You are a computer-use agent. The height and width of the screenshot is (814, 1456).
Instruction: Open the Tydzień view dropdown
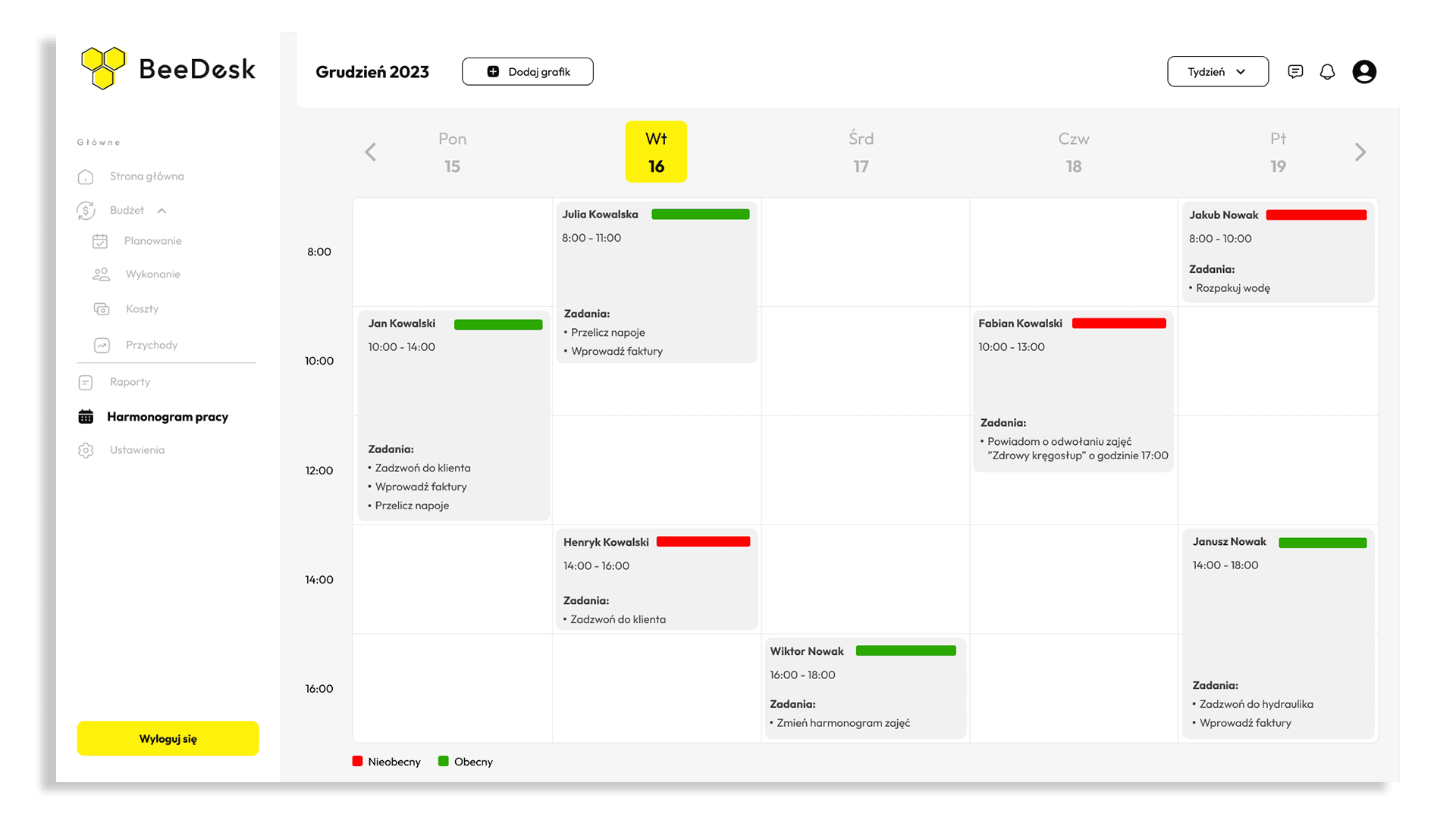pos(1218,71)
